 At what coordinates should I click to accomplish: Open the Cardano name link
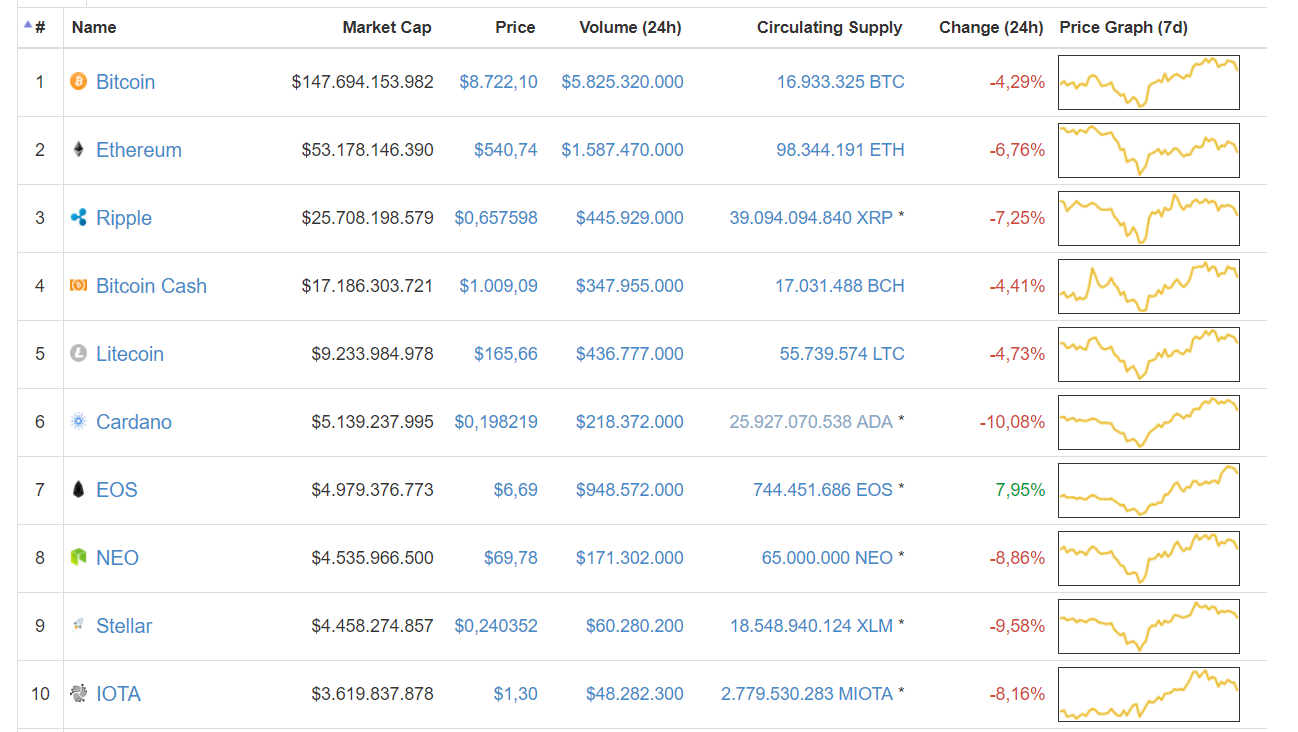coord(134,422)
